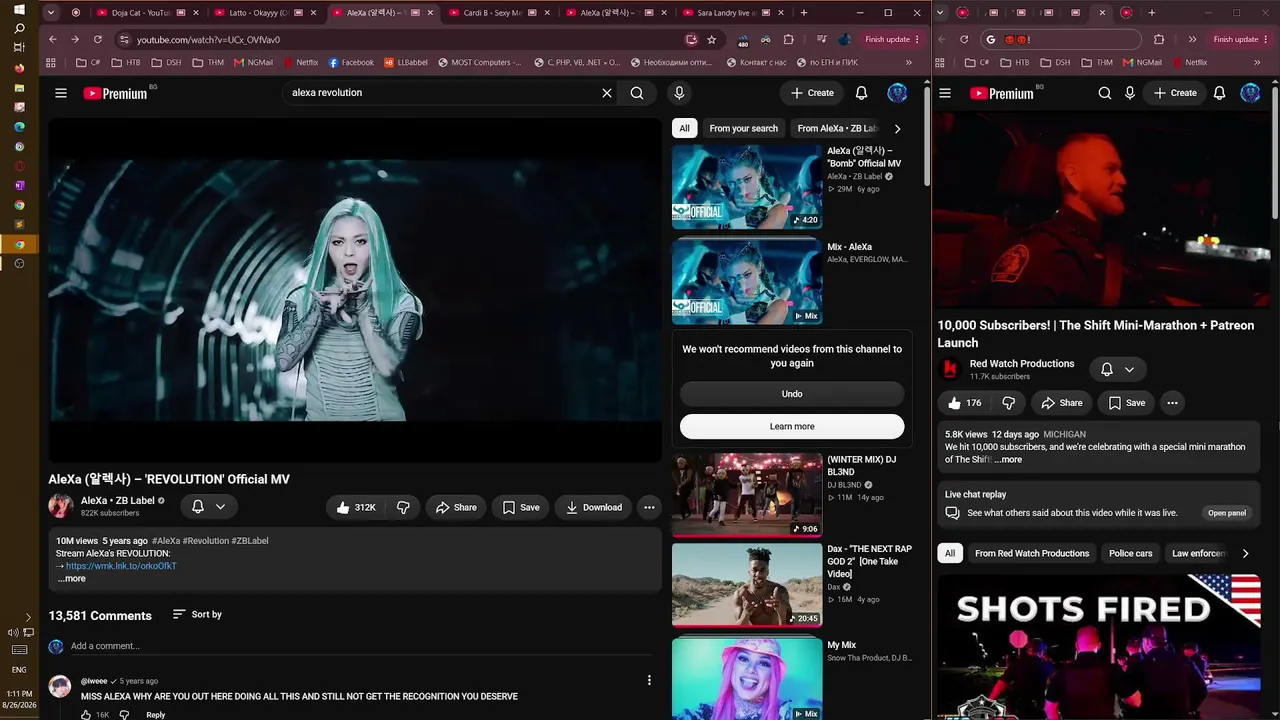Save the AleXa REVOLUTION video to a playlist
The height and width of the screenshot is (720, 1280).
point(520,507)
